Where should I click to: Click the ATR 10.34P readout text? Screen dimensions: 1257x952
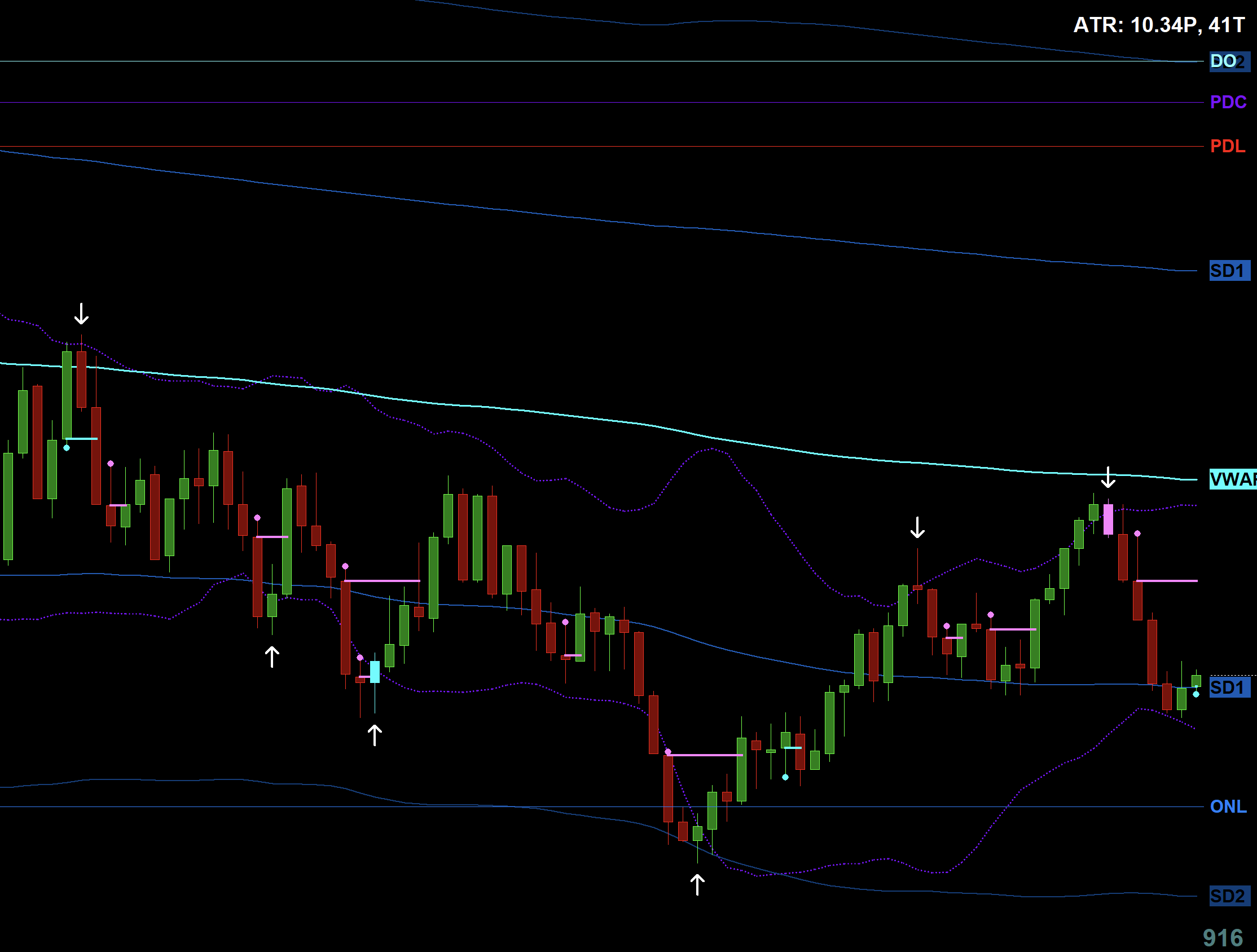(1159, 25)
